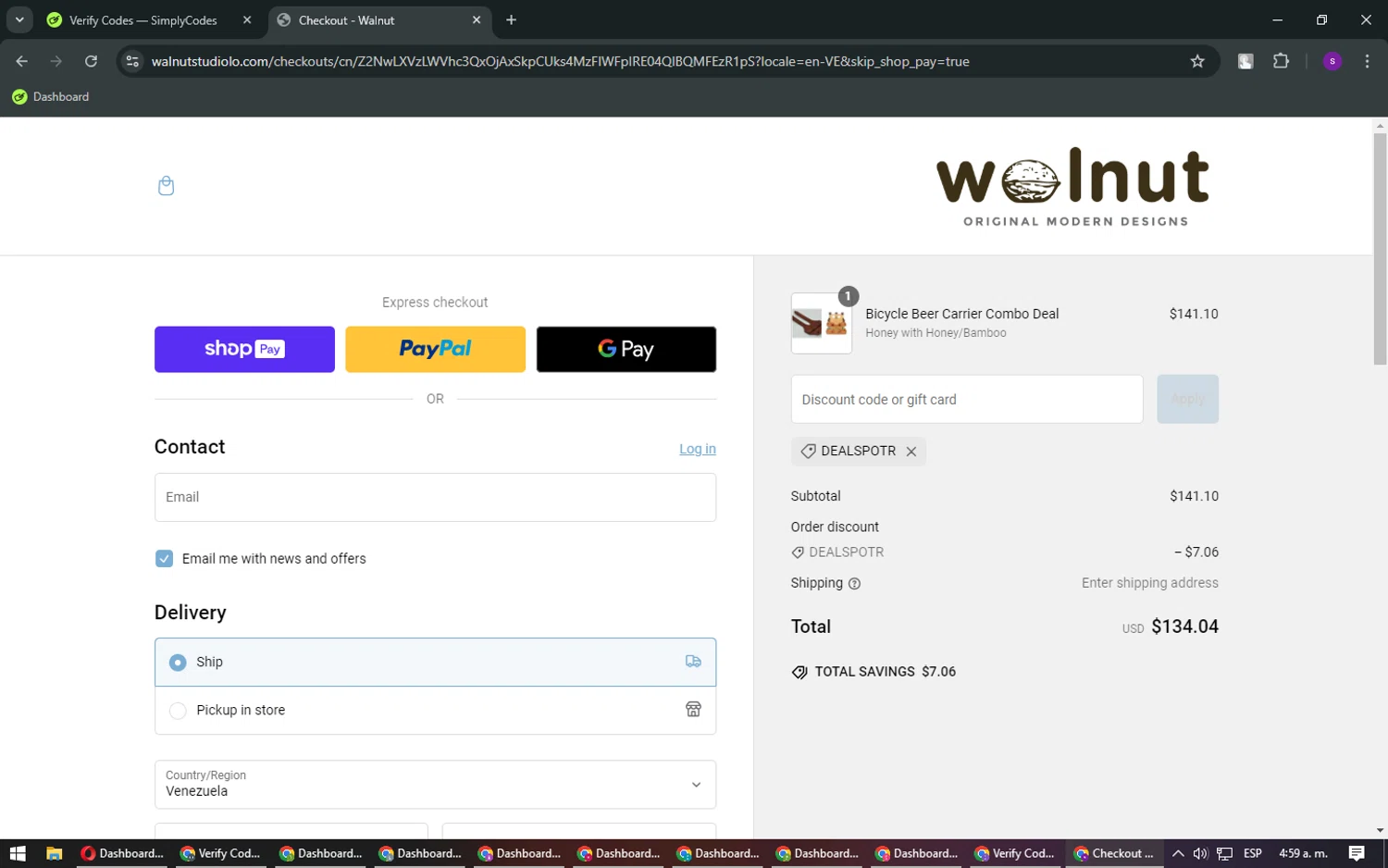1388x868 pixels.
Task: Apply the discount code
Action: point(1187,399)
